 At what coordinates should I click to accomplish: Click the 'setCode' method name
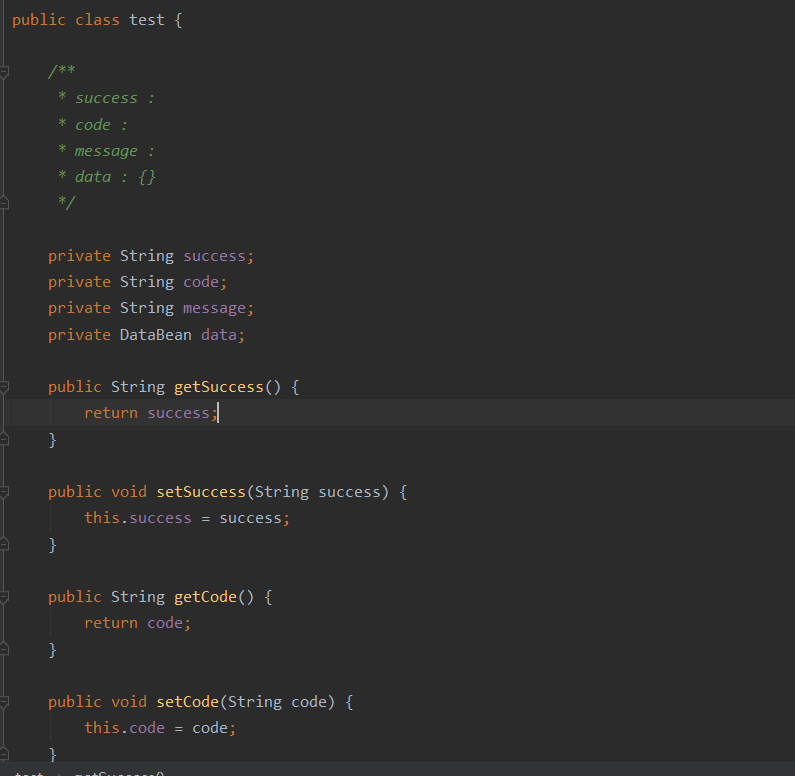click(x=188, y=702)
